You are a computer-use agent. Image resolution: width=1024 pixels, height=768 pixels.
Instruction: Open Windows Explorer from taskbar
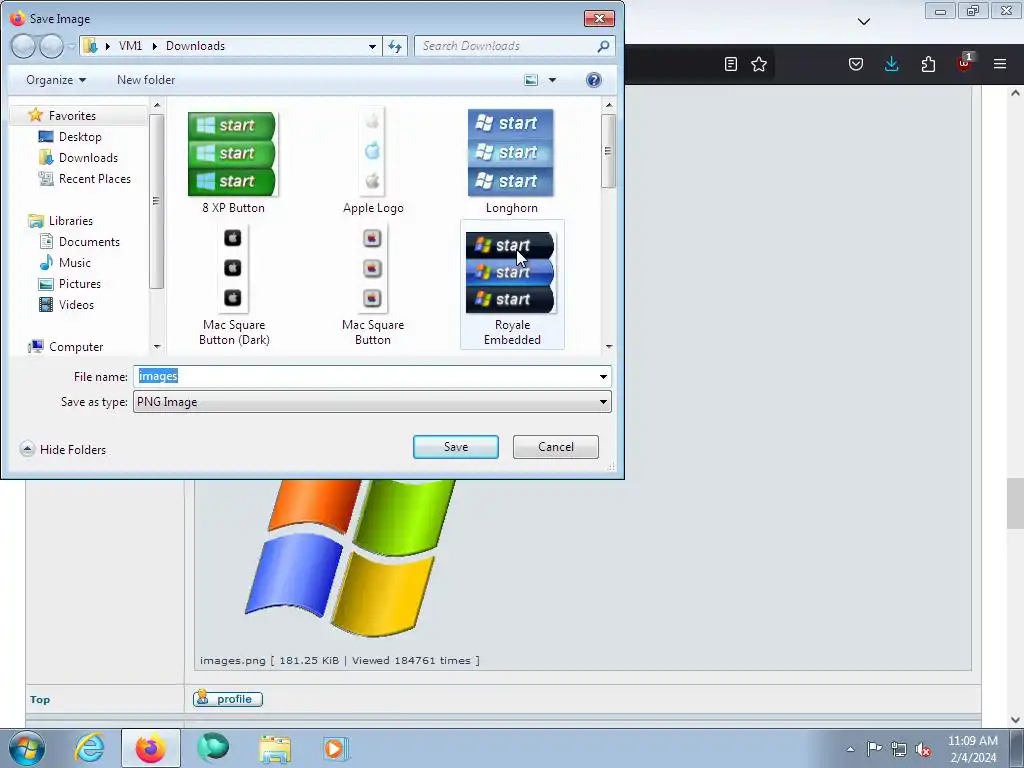(x=275, y=749)
